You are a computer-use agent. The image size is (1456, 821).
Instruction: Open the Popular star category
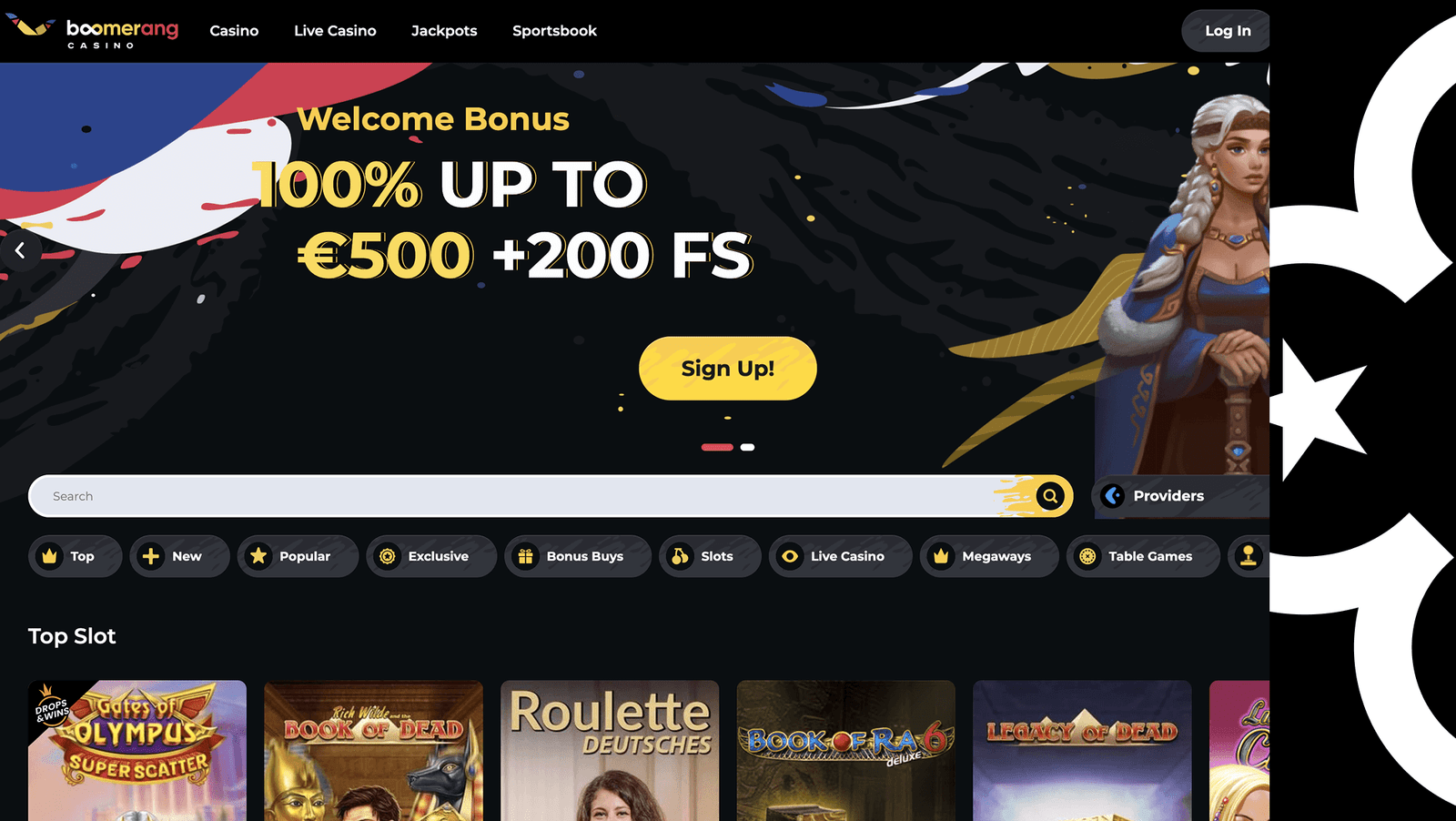tap(298, 556)
